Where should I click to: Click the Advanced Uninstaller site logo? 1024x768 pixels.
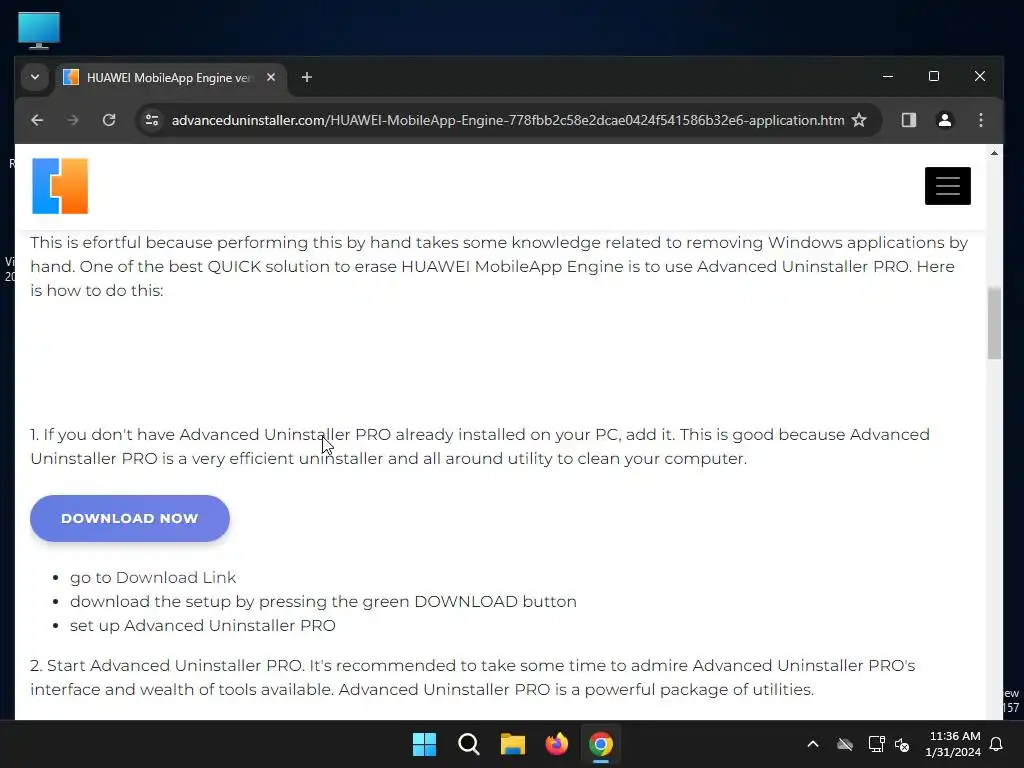[60, 186]
